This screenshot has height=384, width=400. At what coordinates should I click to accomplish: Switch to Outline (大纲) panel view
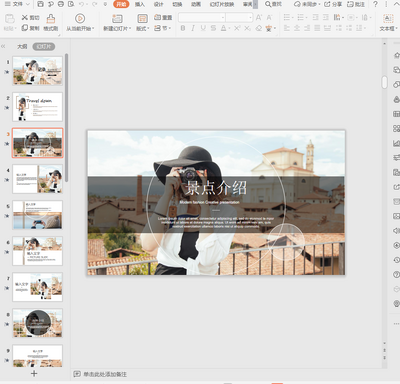point(22,47)
